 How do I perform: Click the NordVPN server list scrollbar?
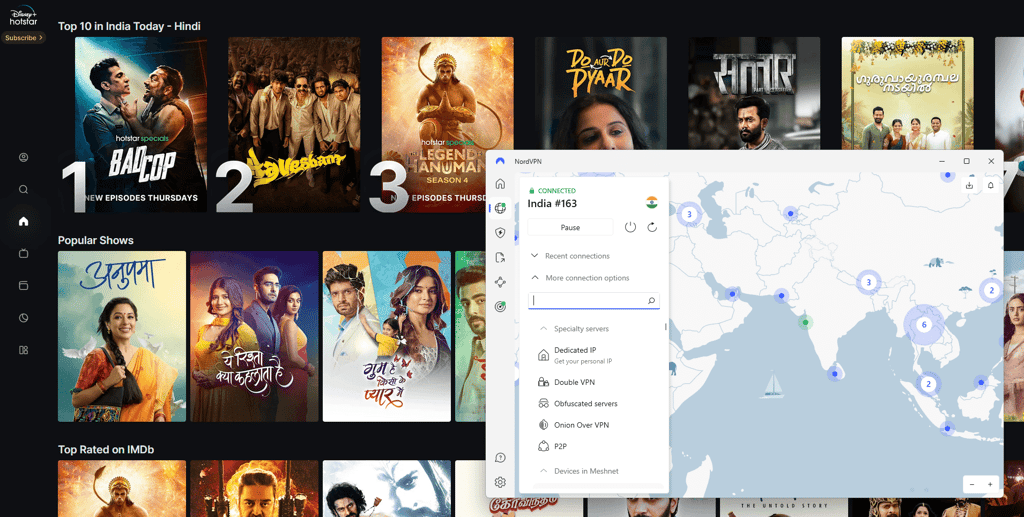(x=666, y=326)
